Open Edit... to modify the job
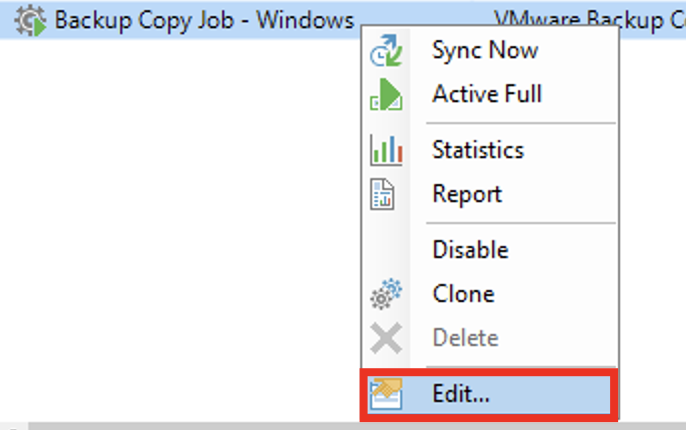This screenshot has width=686, height=430. coord(461,393)
